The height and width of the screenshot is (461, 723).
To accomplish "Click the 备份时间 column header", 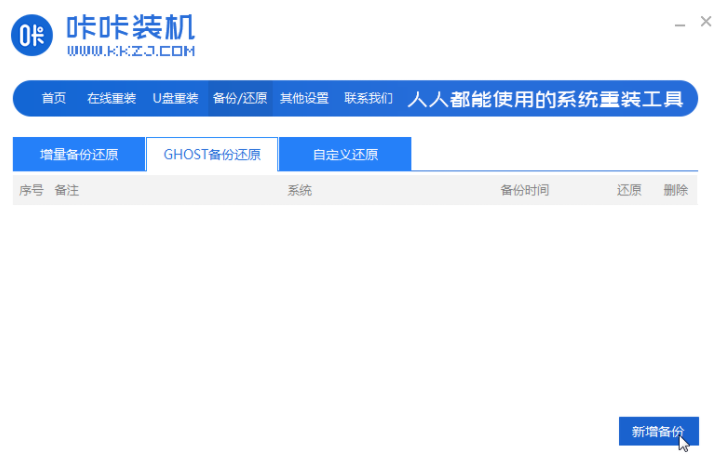I will pyautogui.click(x=525, y=190).
